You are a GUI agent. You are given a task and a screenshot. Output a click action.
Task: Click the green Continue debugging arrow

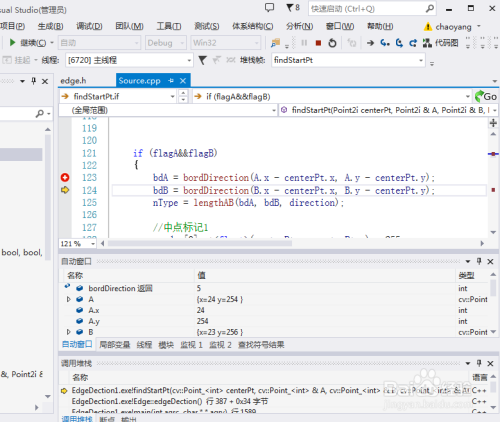[12, 43]
